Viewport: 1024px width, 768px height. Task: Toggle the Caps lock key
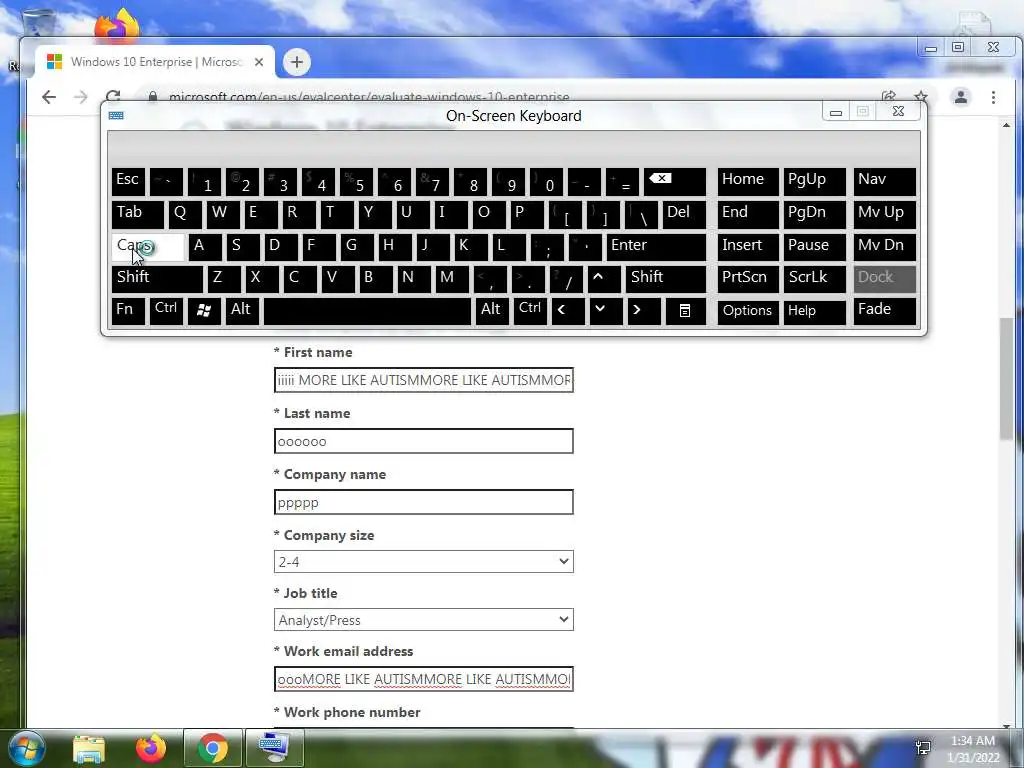148,247
